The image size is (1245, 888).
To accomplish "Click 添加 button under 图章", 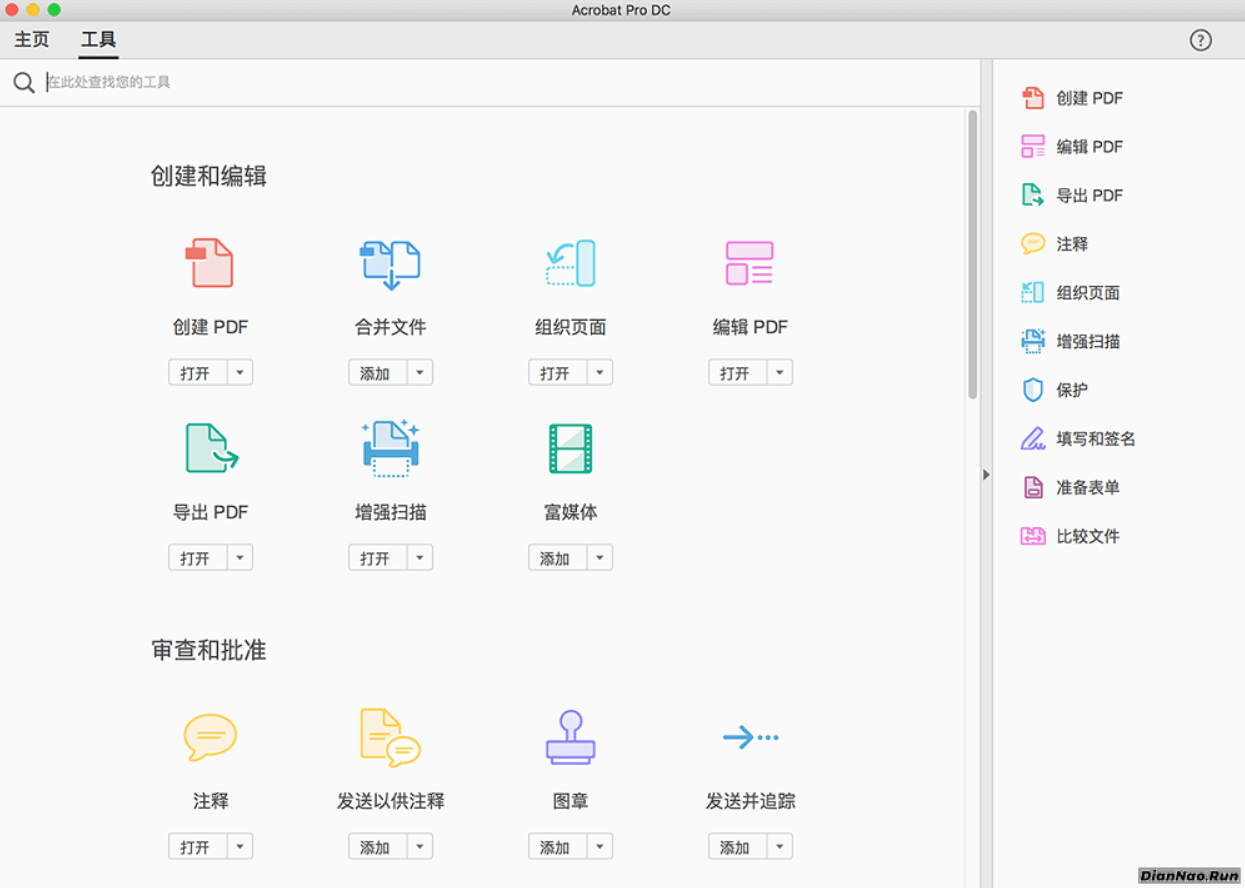I will (x=557, y=847).
